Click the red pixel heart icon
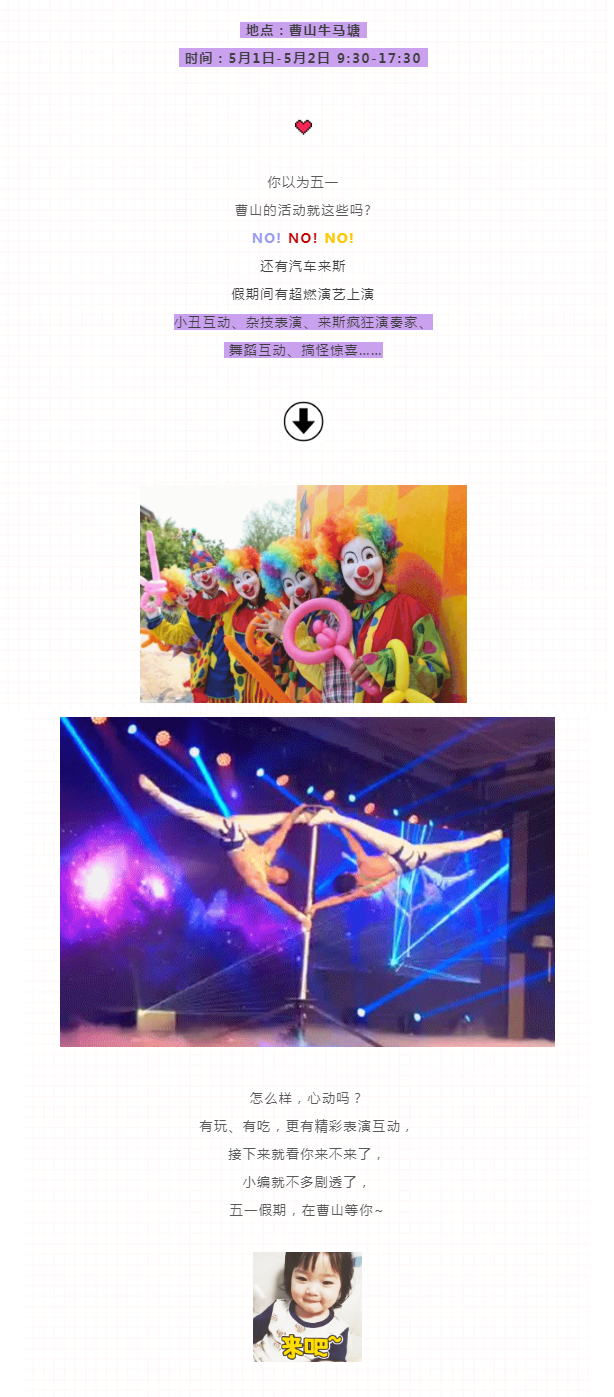Viewport: 614px width, 1397px height. tap(303, 127)
